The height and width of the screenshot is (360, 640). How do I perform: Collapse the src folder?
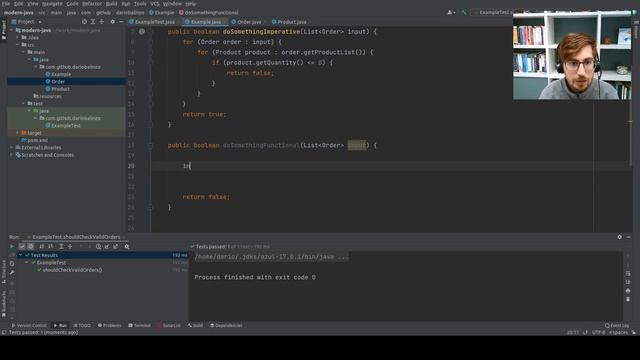pos(18,45)
